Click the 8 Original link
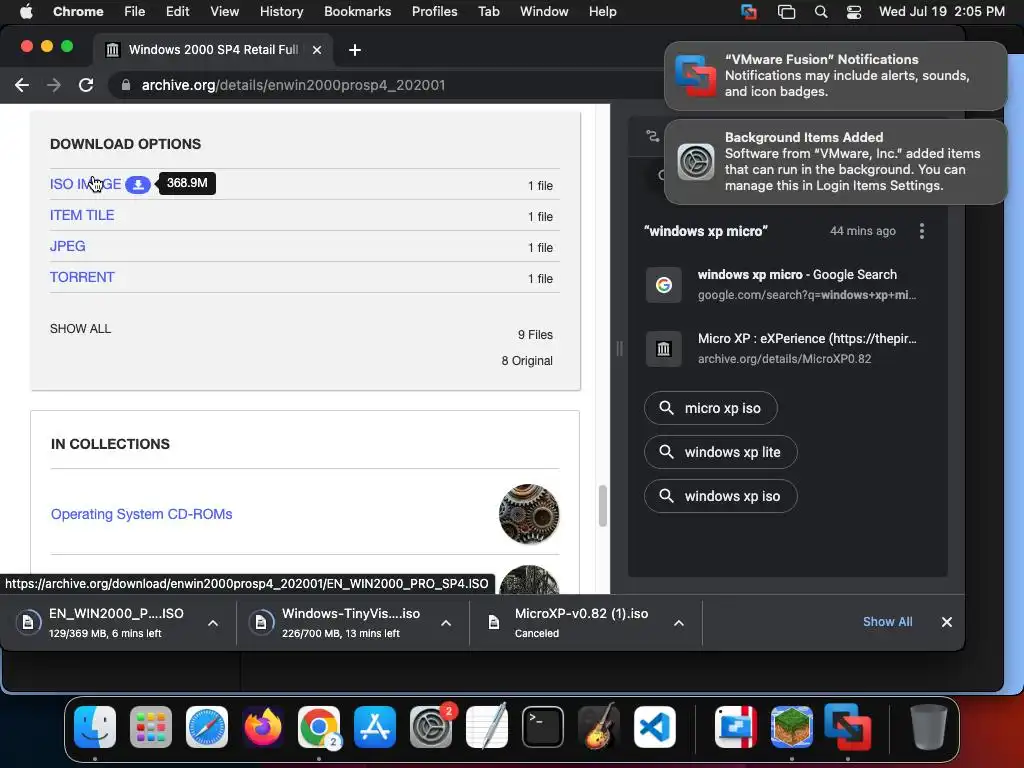This screenshot has height=768, width=1024. point(526,360)
